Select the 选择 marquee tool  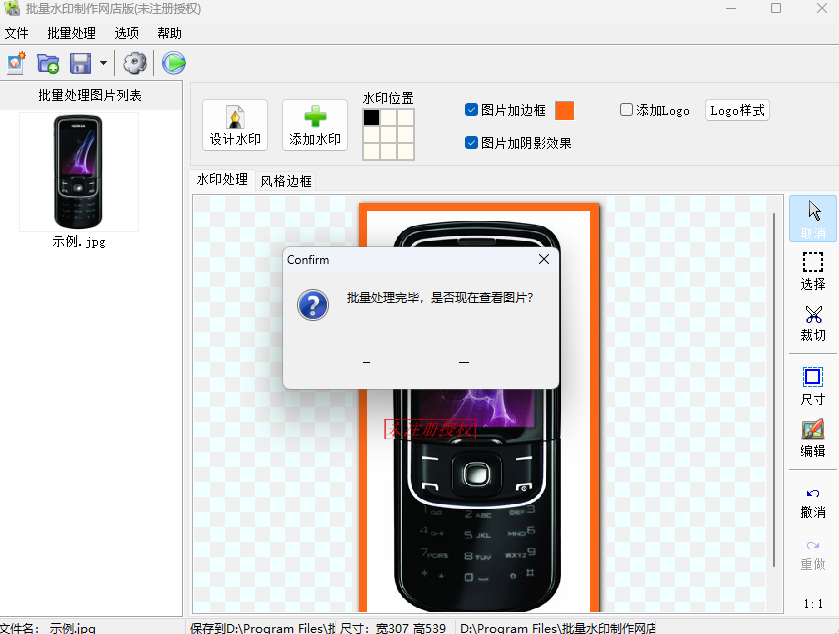(813, 271)
